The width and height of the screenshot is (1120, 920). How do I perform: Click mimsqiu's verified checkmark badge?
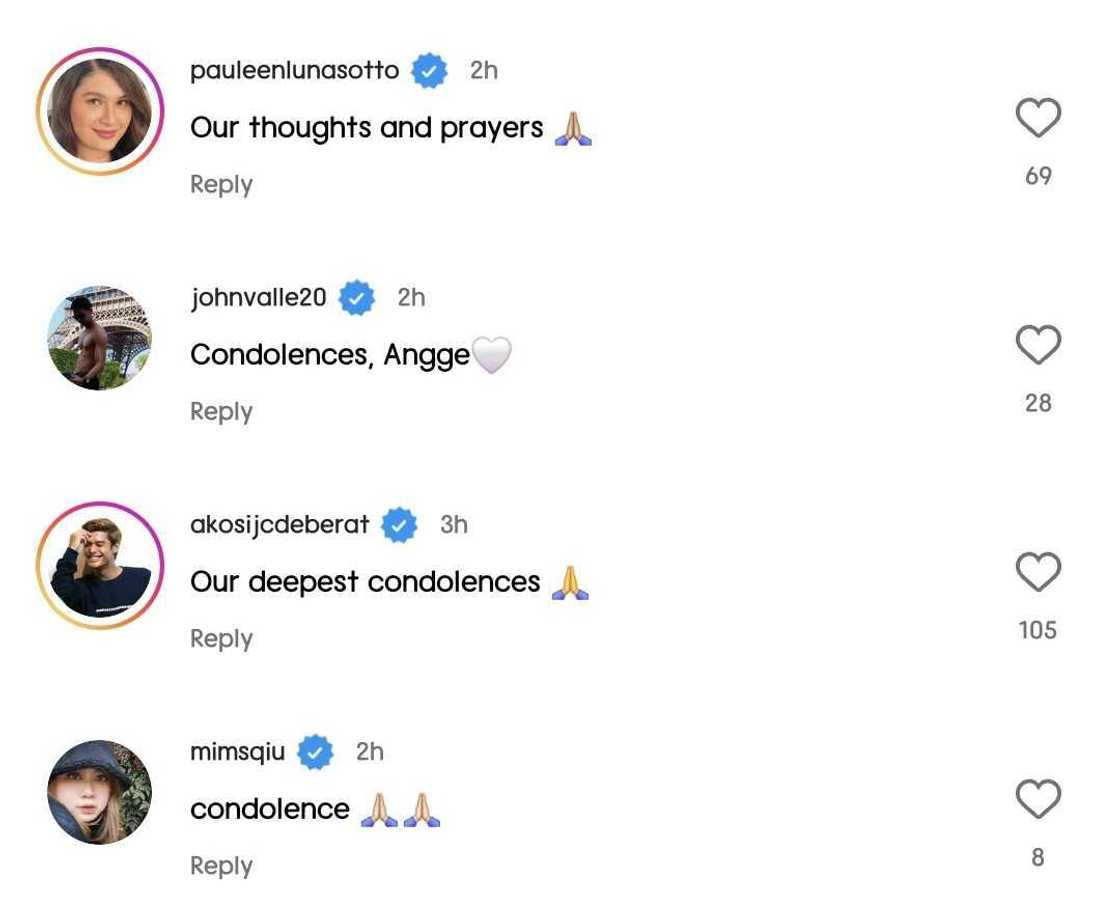316,752
